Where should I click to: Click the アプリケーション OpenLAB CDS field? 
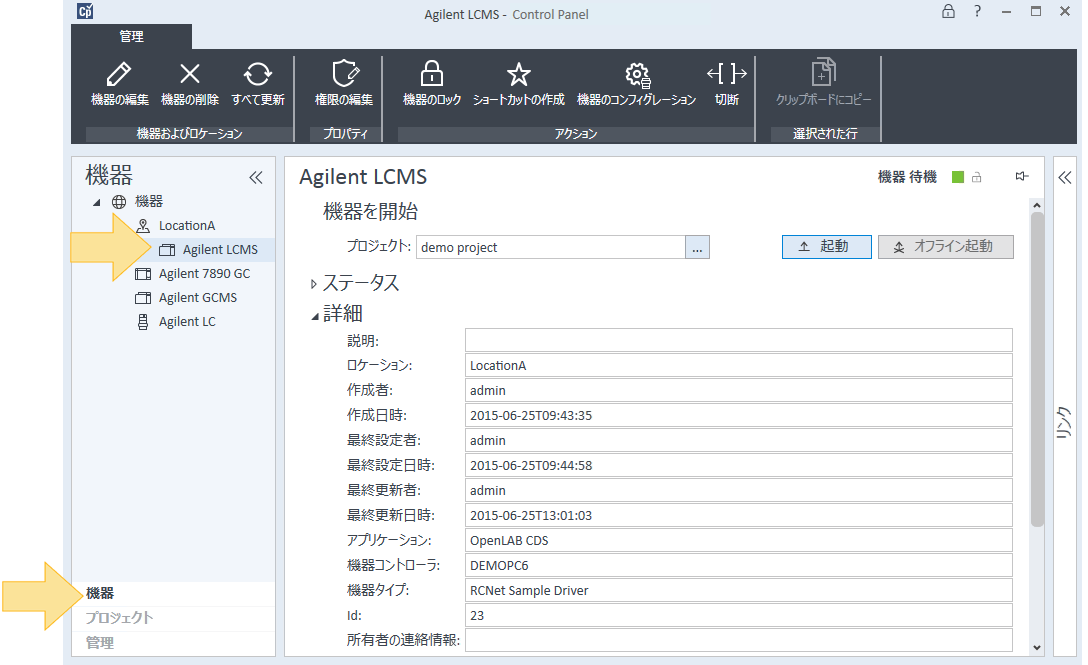coord(738,541)
